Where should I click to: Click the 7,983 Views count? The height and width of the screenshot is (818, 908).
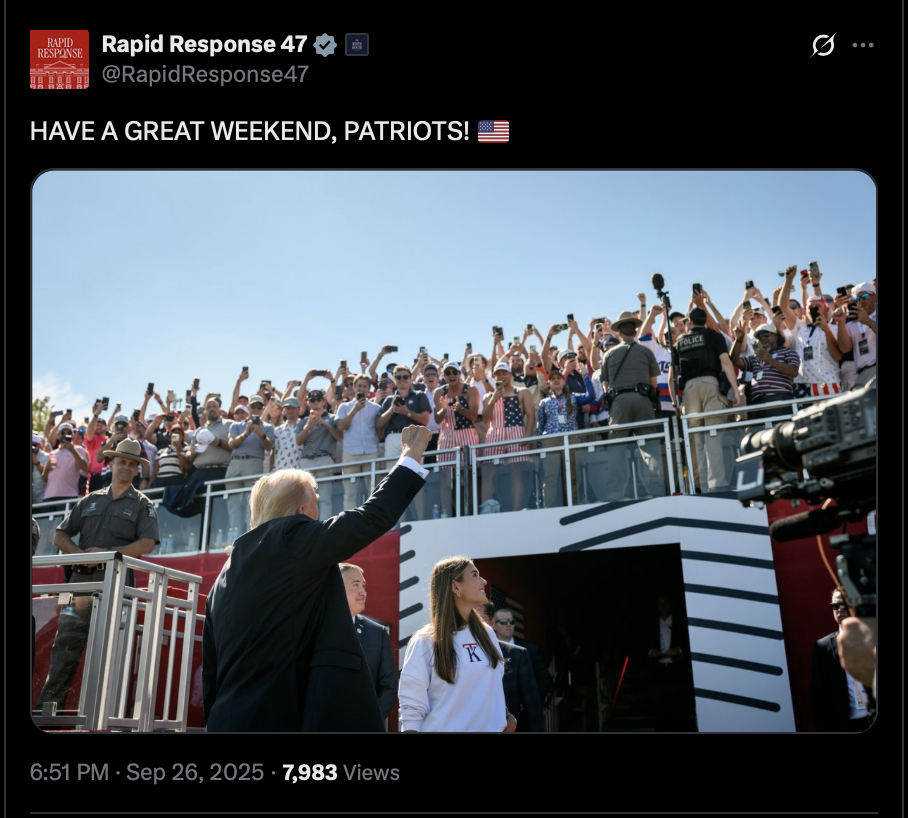click(340, 772)
